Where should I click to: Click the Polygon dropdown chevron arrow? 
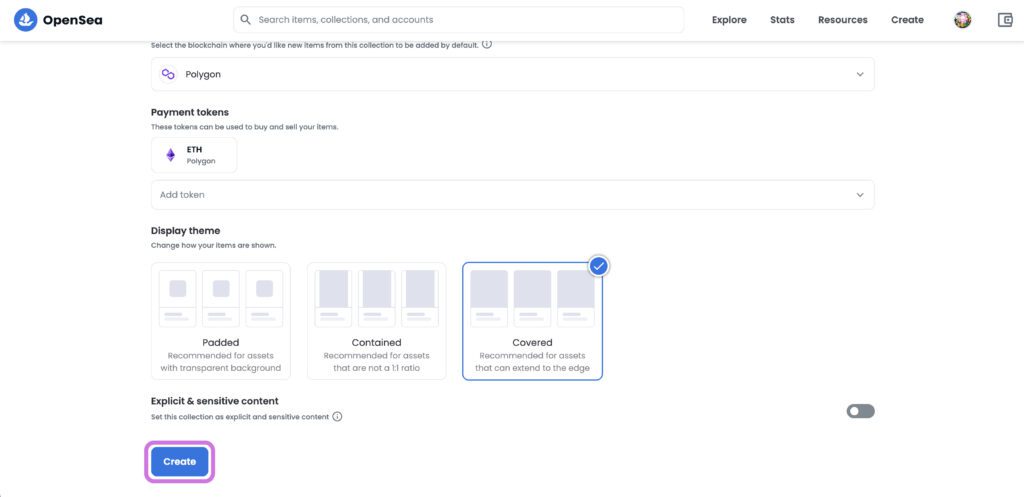[860, 74]
